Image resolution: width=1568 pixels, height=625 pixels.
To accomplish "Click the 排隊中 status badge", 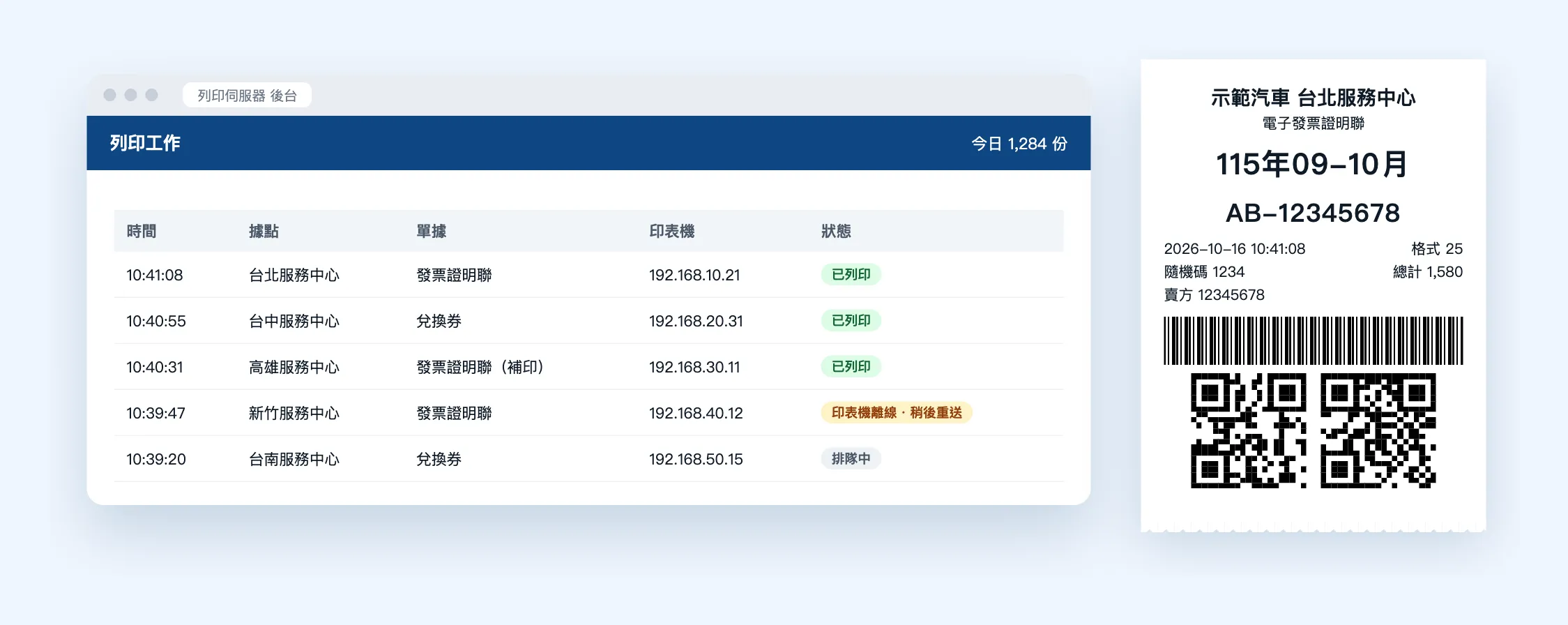I will 851,458.
